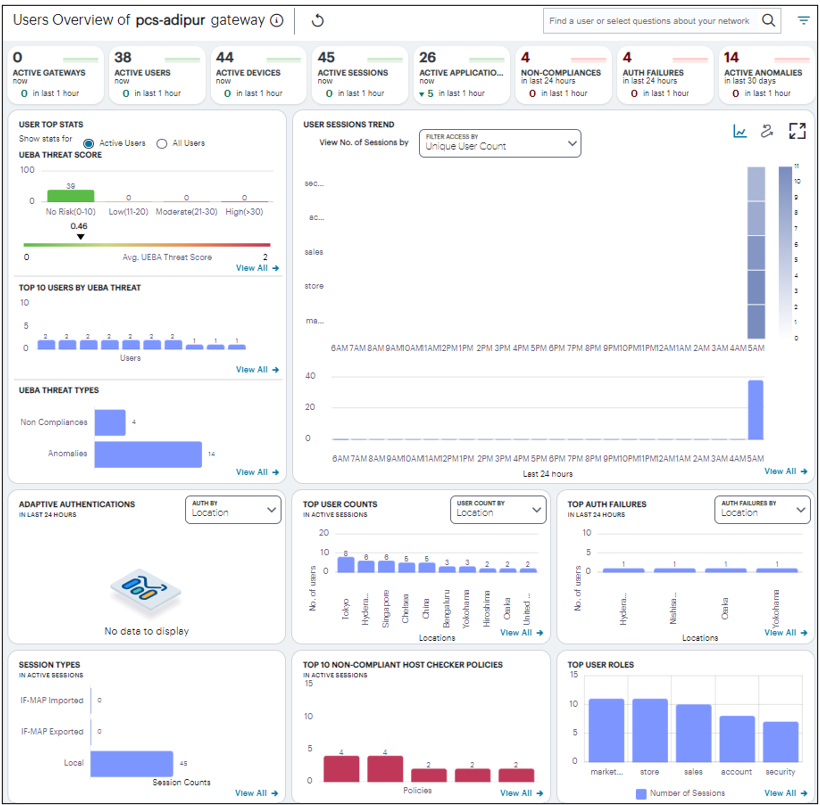Open User Count By dropdown in Top User Counts
This screenshot has height=805, width=820.
click(497, 510)
